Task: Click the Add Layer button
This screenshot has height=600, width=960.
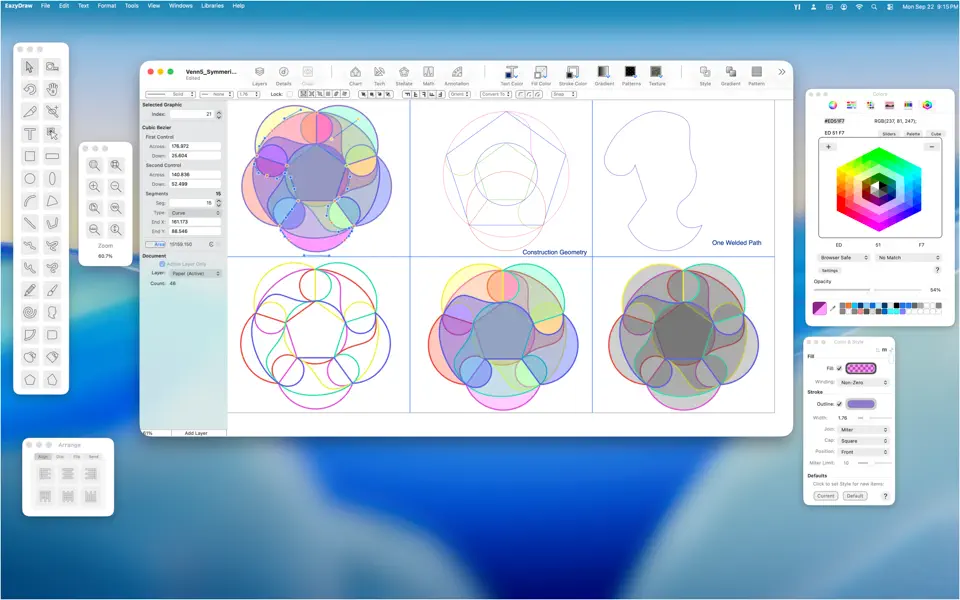Action: click(196, 432)
